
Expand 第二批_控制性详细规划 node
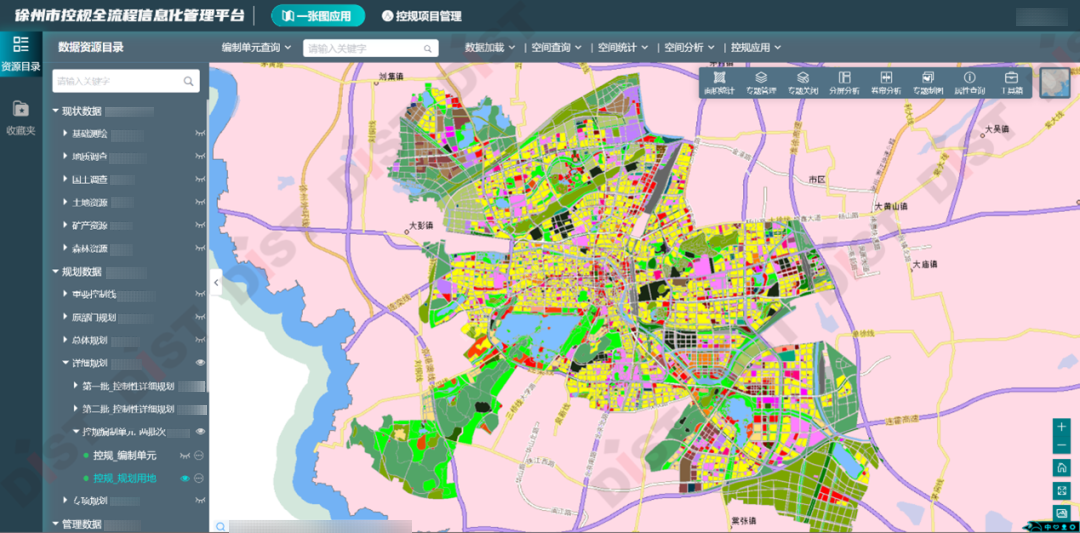coord(76,408)
